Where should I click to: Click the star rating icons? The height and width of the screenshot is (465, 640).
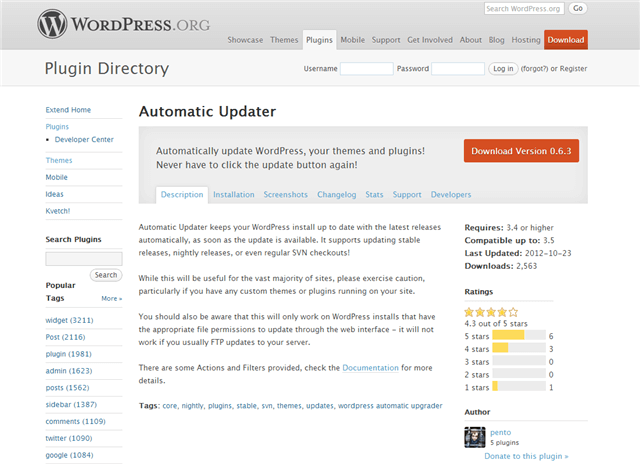pyautogui.click(x=491, y=311)
